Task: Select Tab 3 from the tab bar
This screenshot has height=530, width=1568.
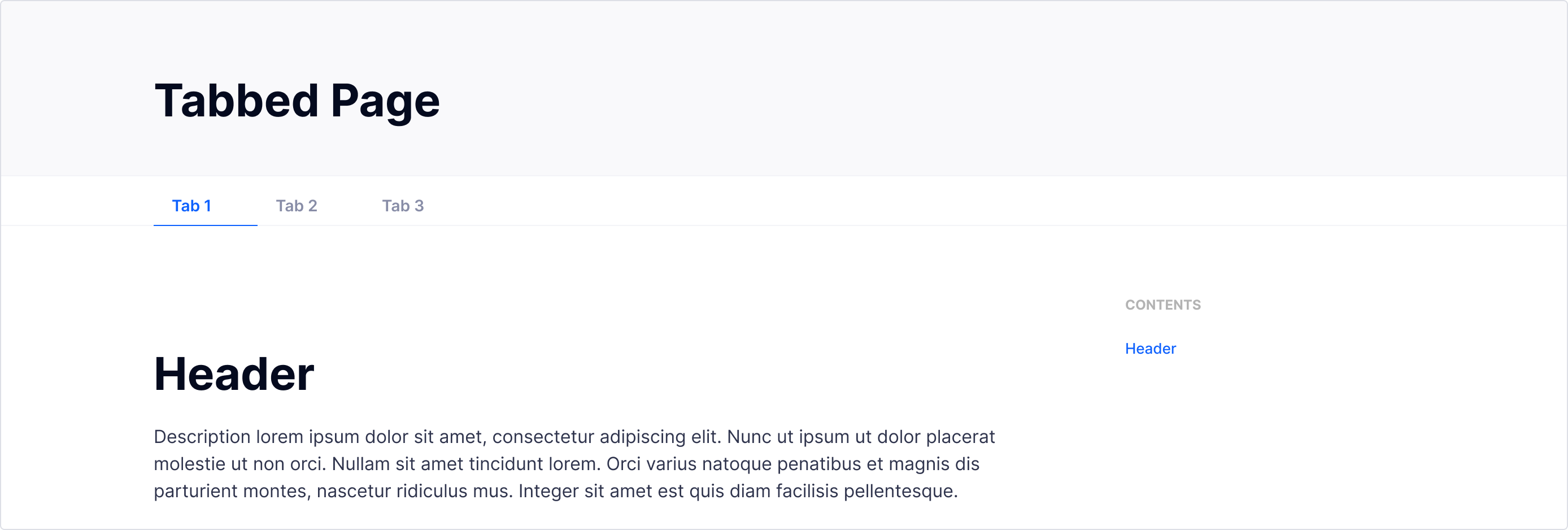Action: pyautogui.click(x=403, y=206)
